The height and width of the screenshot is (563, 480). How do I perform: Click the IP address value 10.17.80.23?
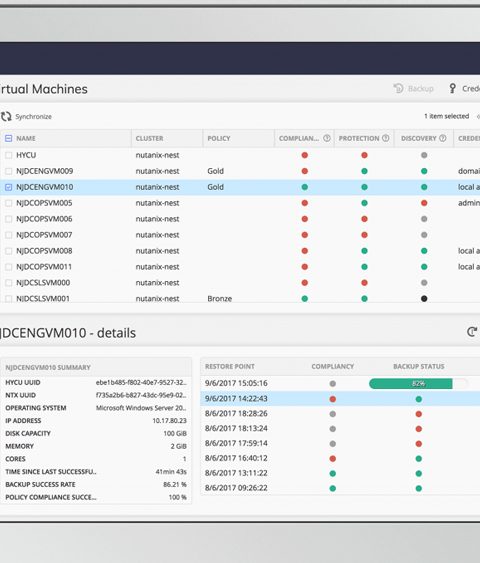(169, 420)
